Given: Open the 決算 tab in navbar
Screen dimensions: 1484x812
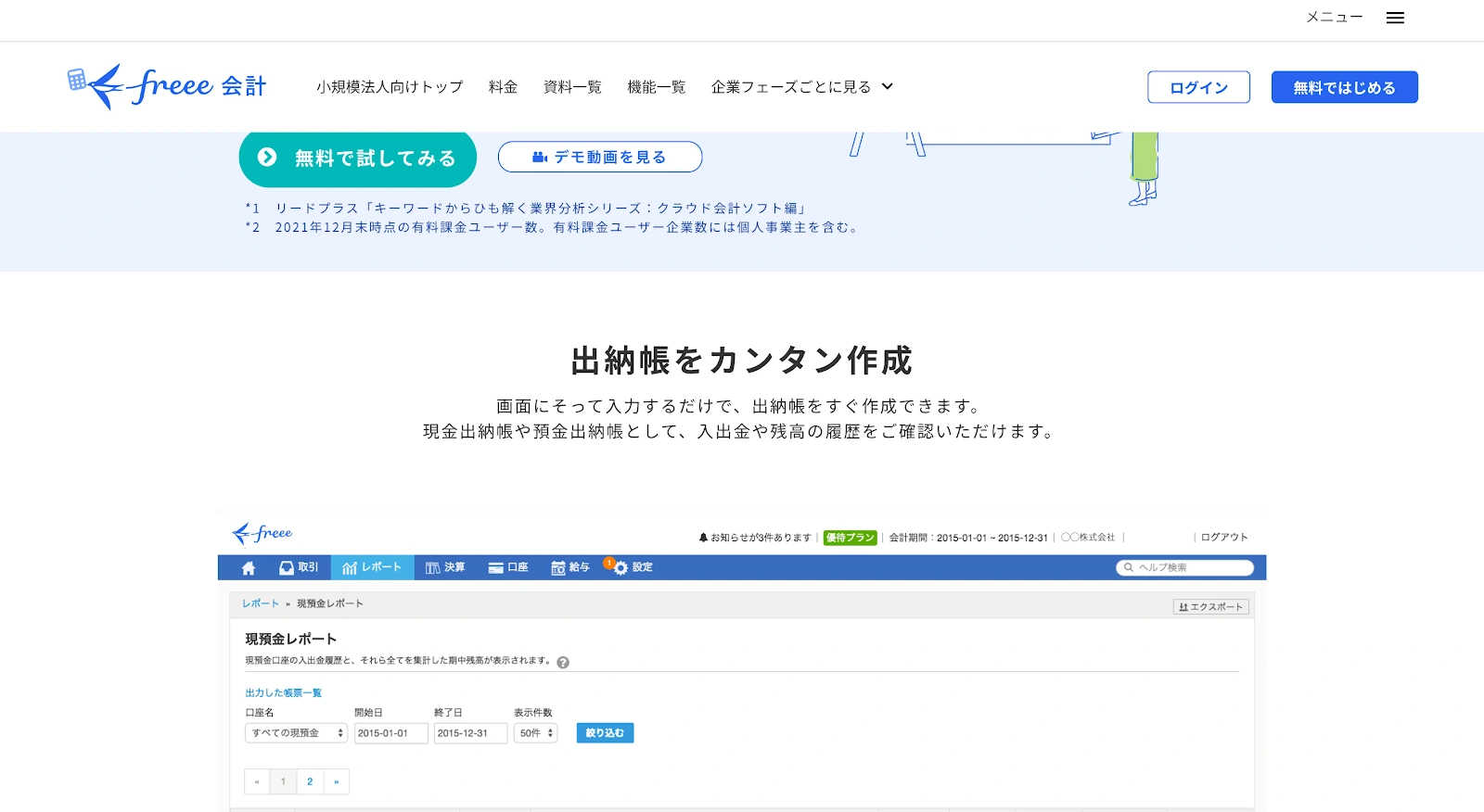Looking at the screenshot, I should tap(445, 567).
